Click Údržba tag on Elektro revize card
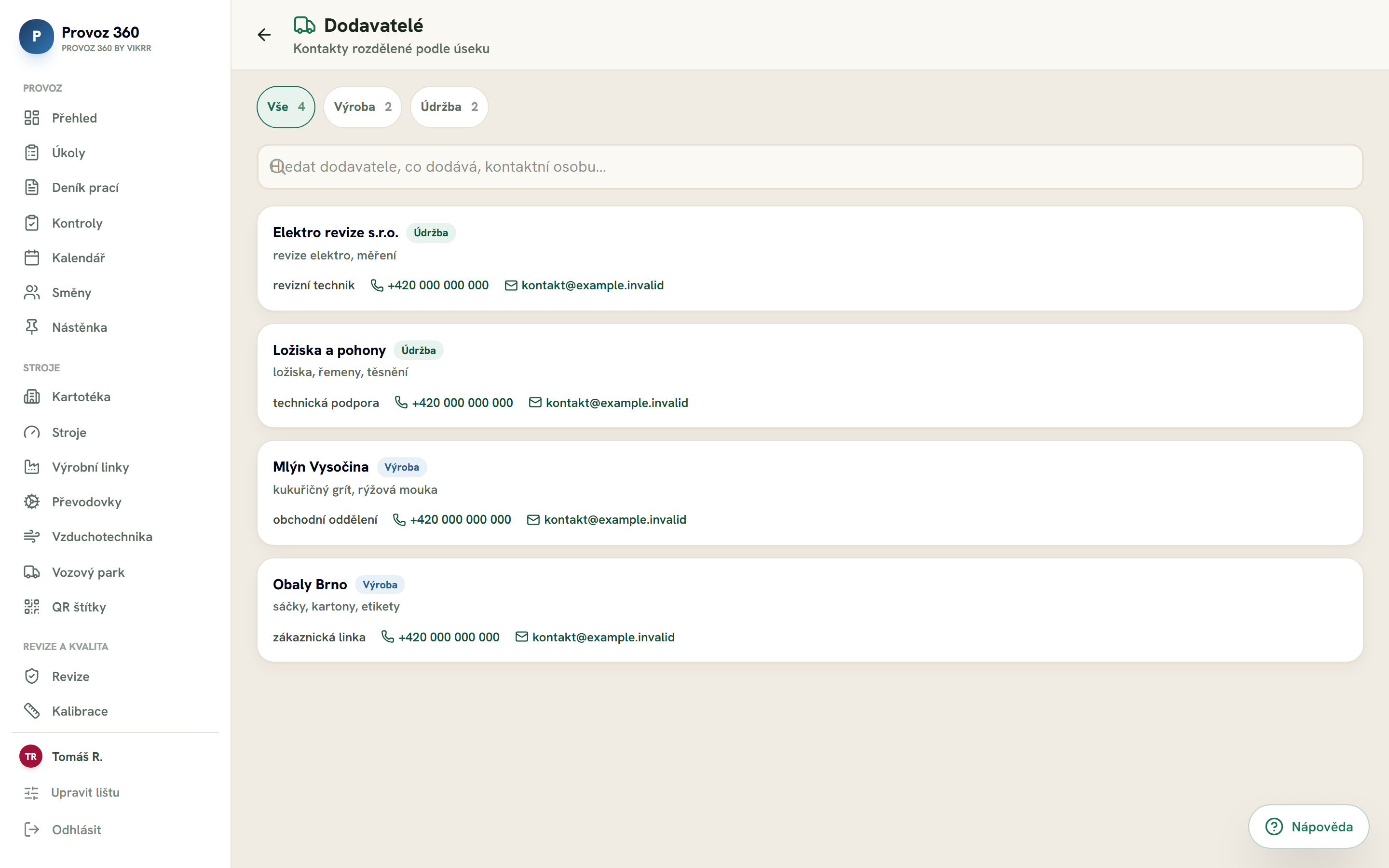 tap(431, 232)
